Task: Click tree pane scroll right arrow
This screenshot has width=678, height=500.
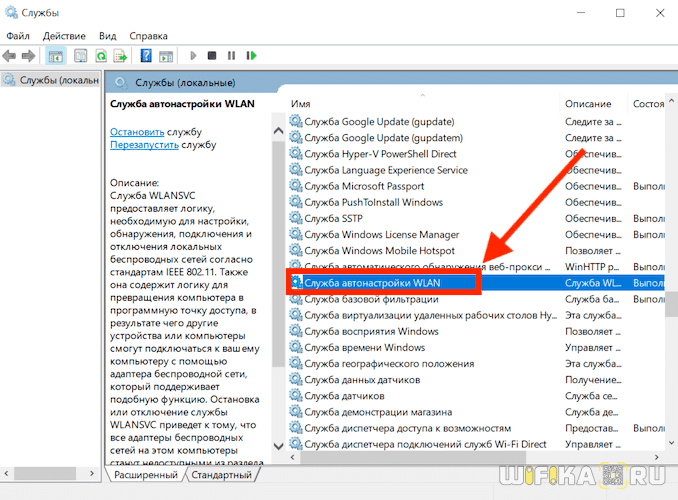Action: [92, 473]
